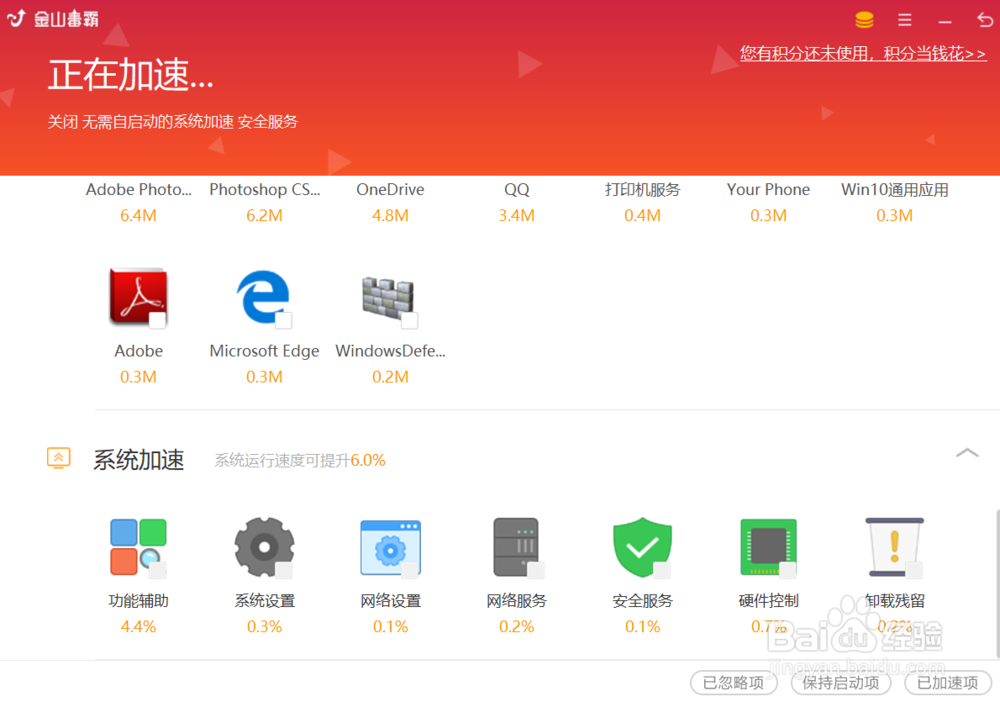Image resolution: width=1000 pixels, height=702 pixels.
Task: Toggle checkbox on 卸载残留 item
Action: click(914, 570)
